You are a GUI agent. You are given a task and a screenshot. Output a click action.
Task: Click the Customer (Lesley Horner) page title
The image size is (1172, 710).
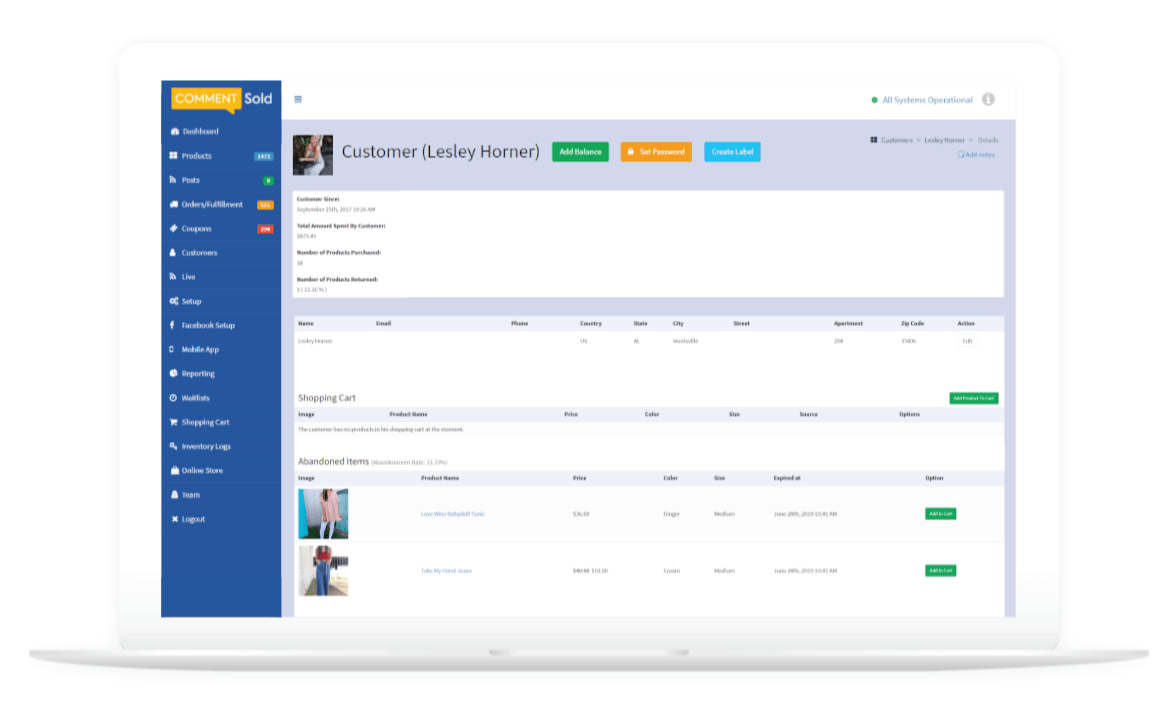(x=440, y=152)
